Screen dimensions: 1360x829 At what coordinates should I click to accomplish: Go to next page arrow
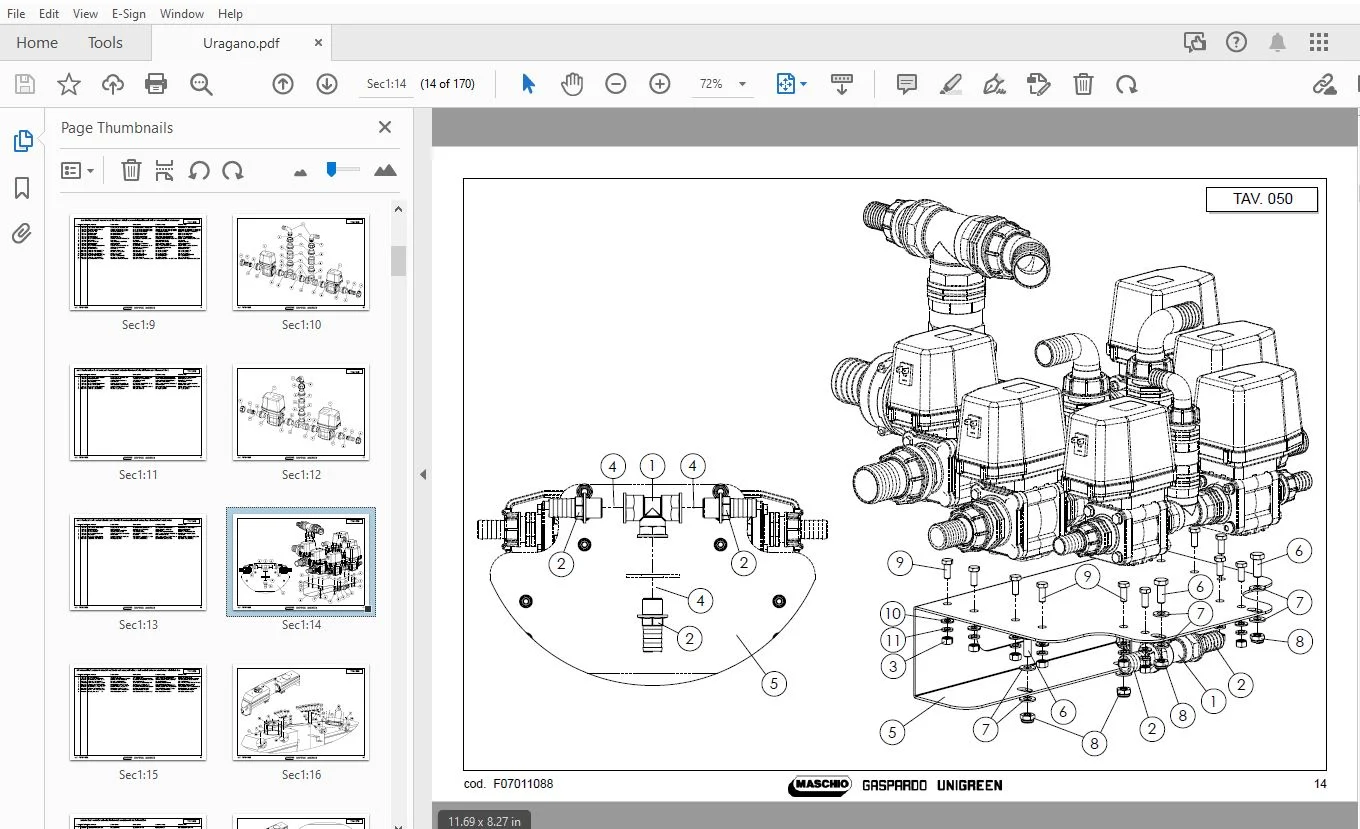click(x=327, y=84)
